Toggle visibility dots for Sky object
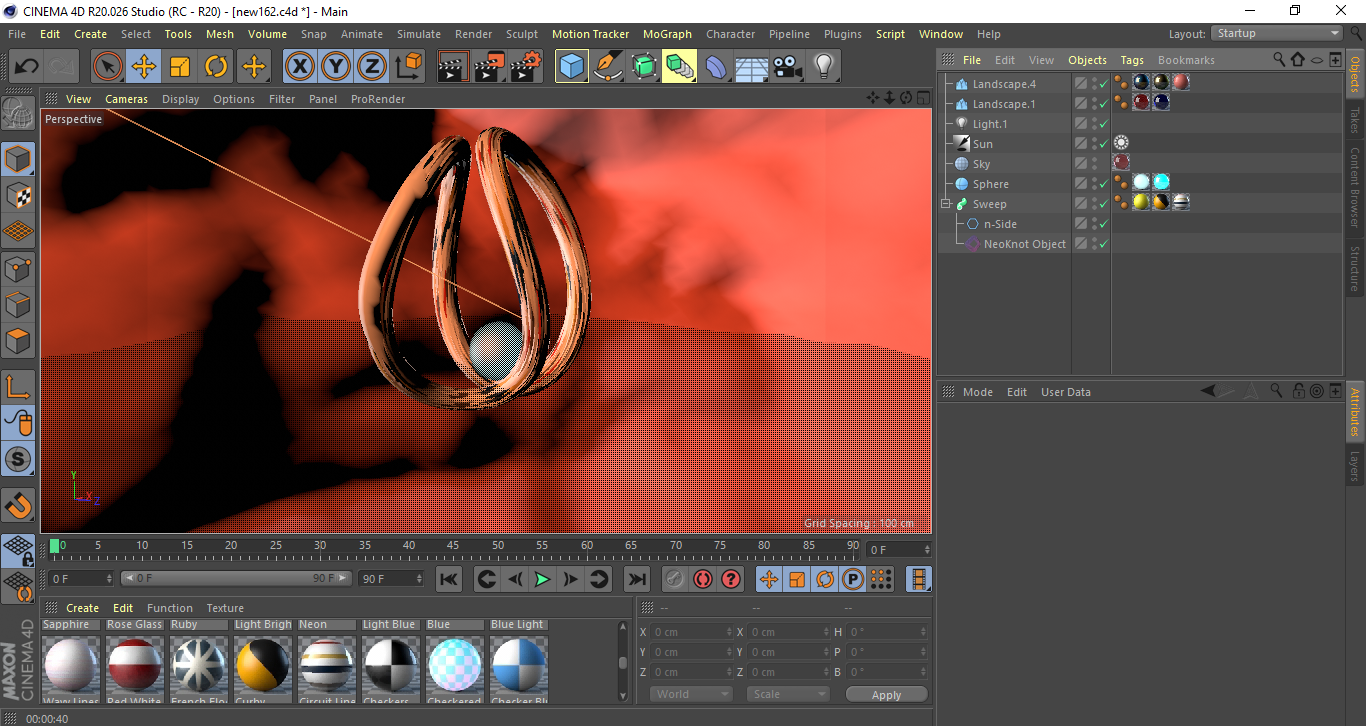 1094,164
